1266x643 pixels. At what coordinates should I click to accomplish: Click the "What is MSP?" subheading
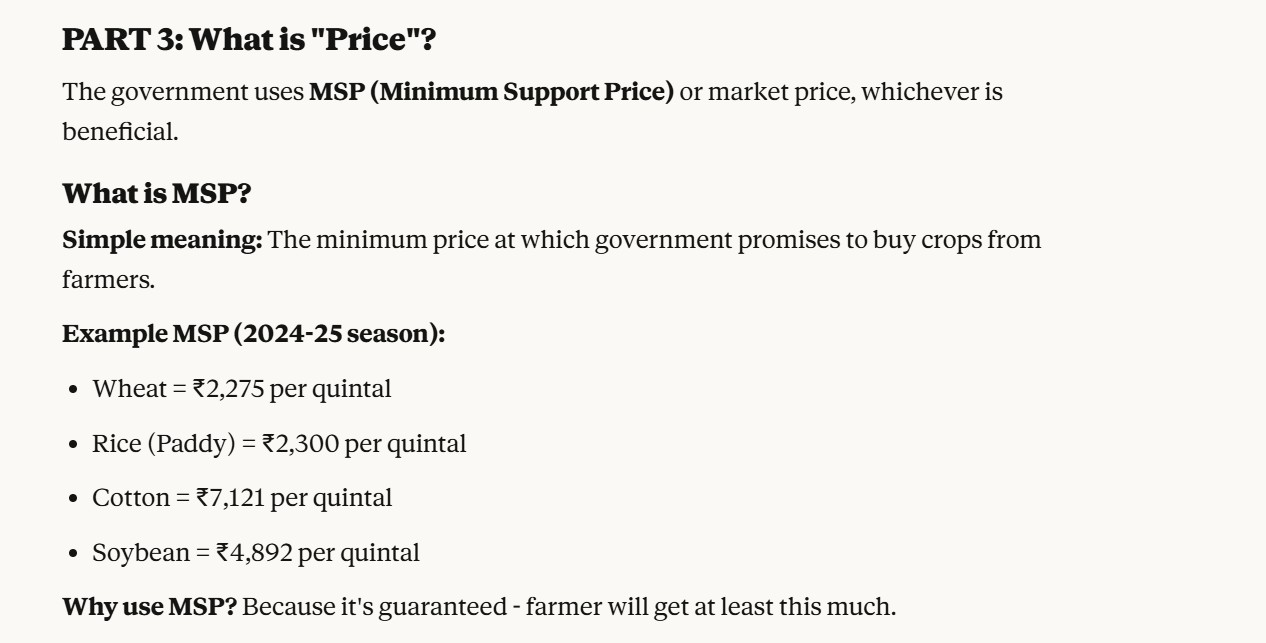(156, 193)
